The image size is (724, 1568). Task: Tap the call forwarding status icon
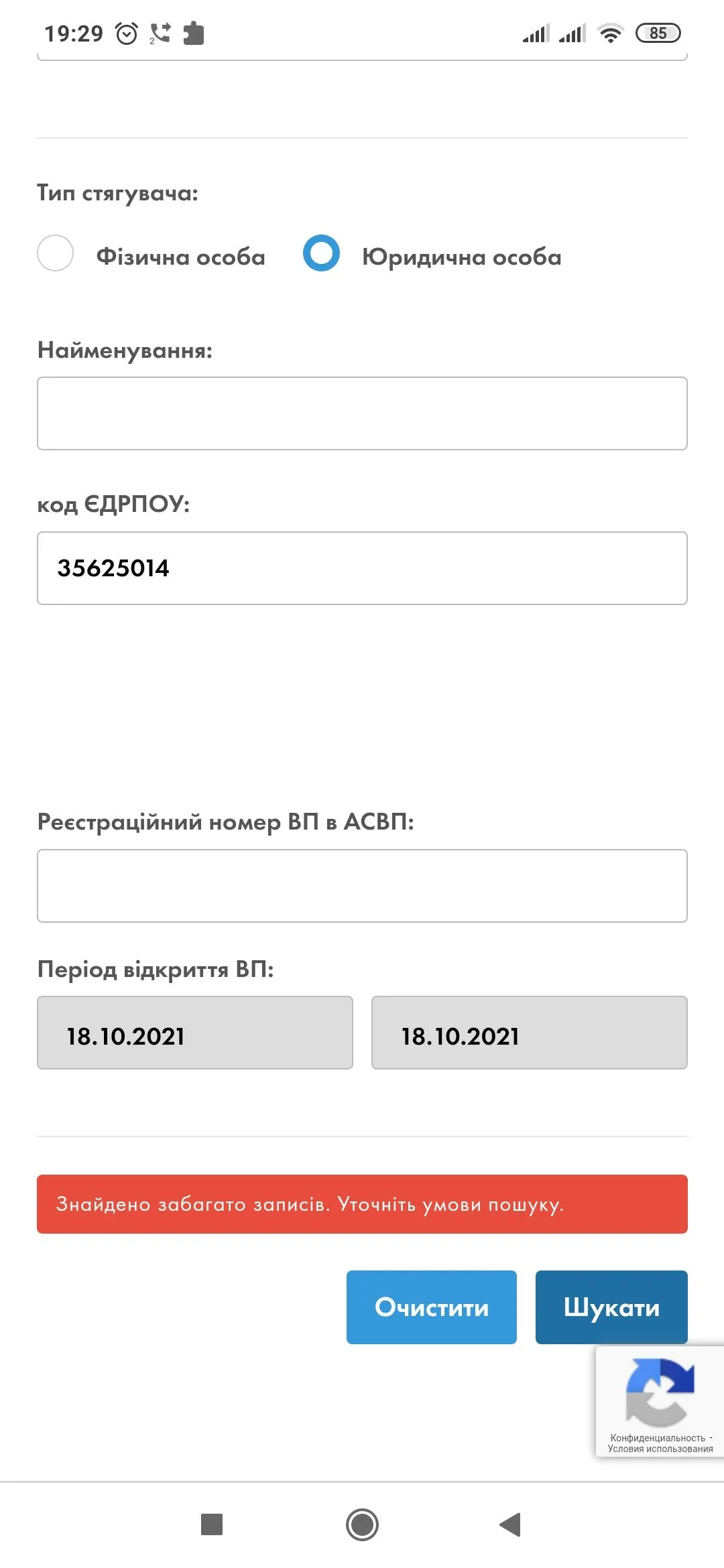(160, 33)
